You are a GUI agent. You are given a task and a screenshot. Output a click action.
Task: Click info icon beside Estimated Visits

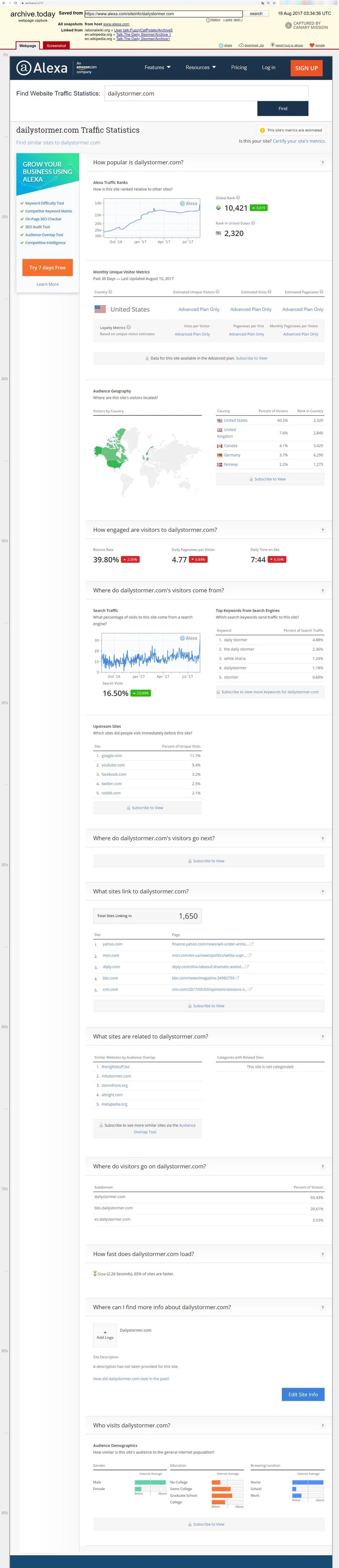pyautogui.click(x=269, y=292)
